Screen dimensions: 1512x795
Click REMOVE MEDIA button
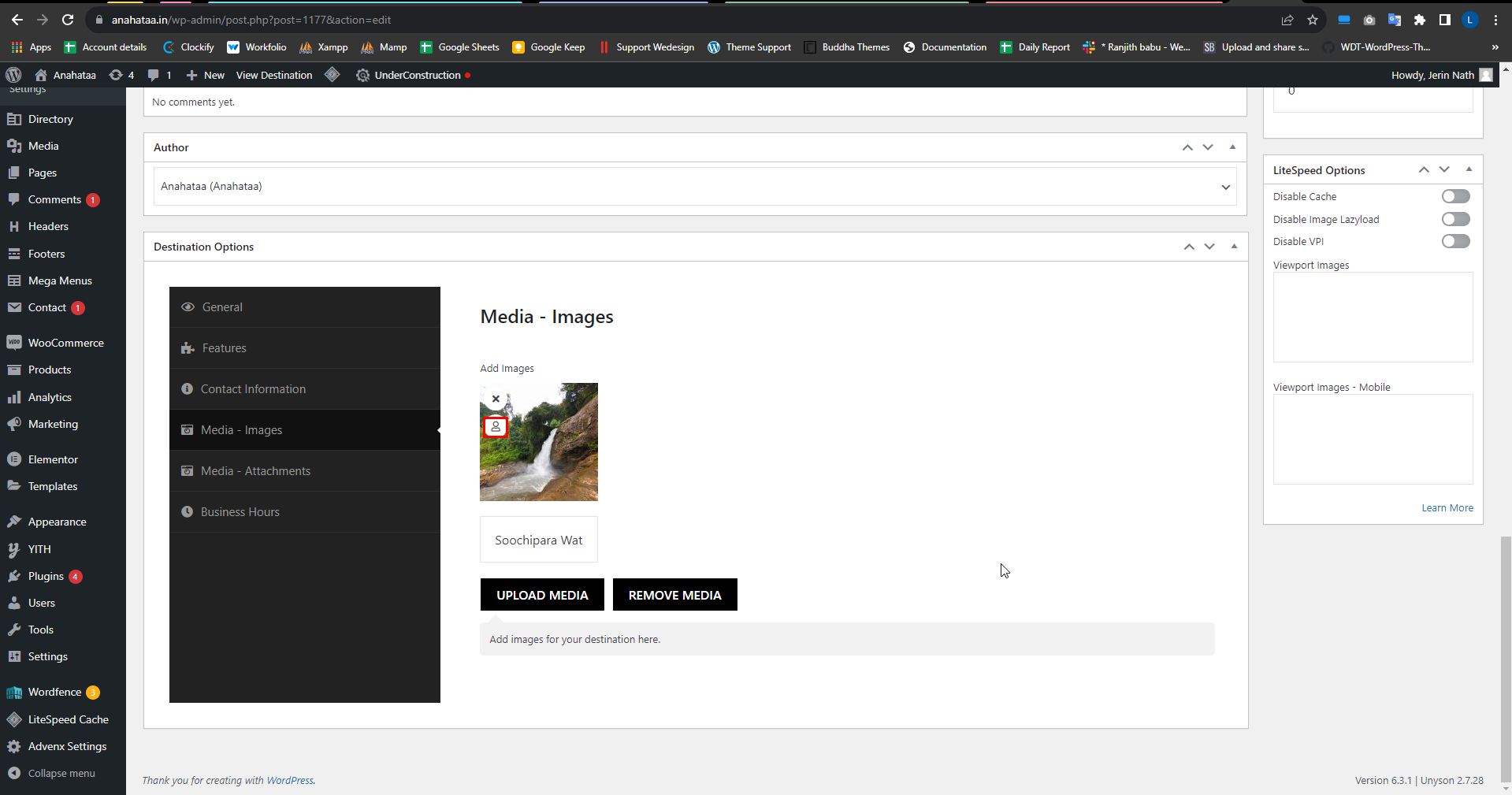(x=675, y=595)
